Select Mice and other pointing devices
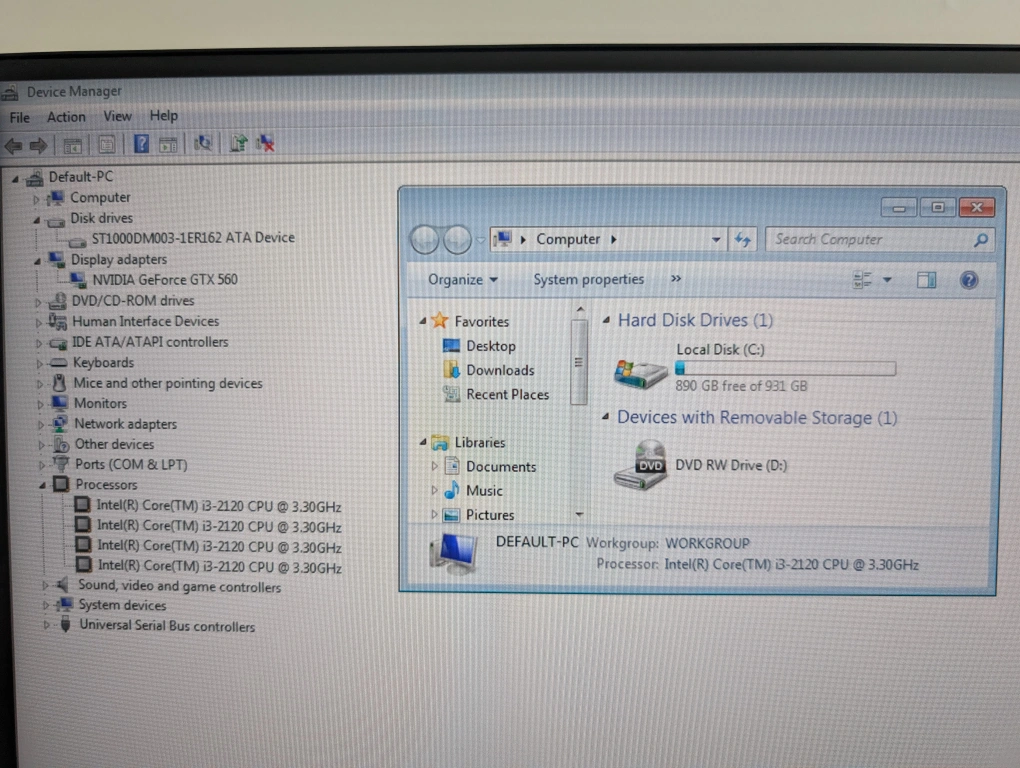Image resolution: width=1020 pixels, height=768 pixels. tap(167, 383)
